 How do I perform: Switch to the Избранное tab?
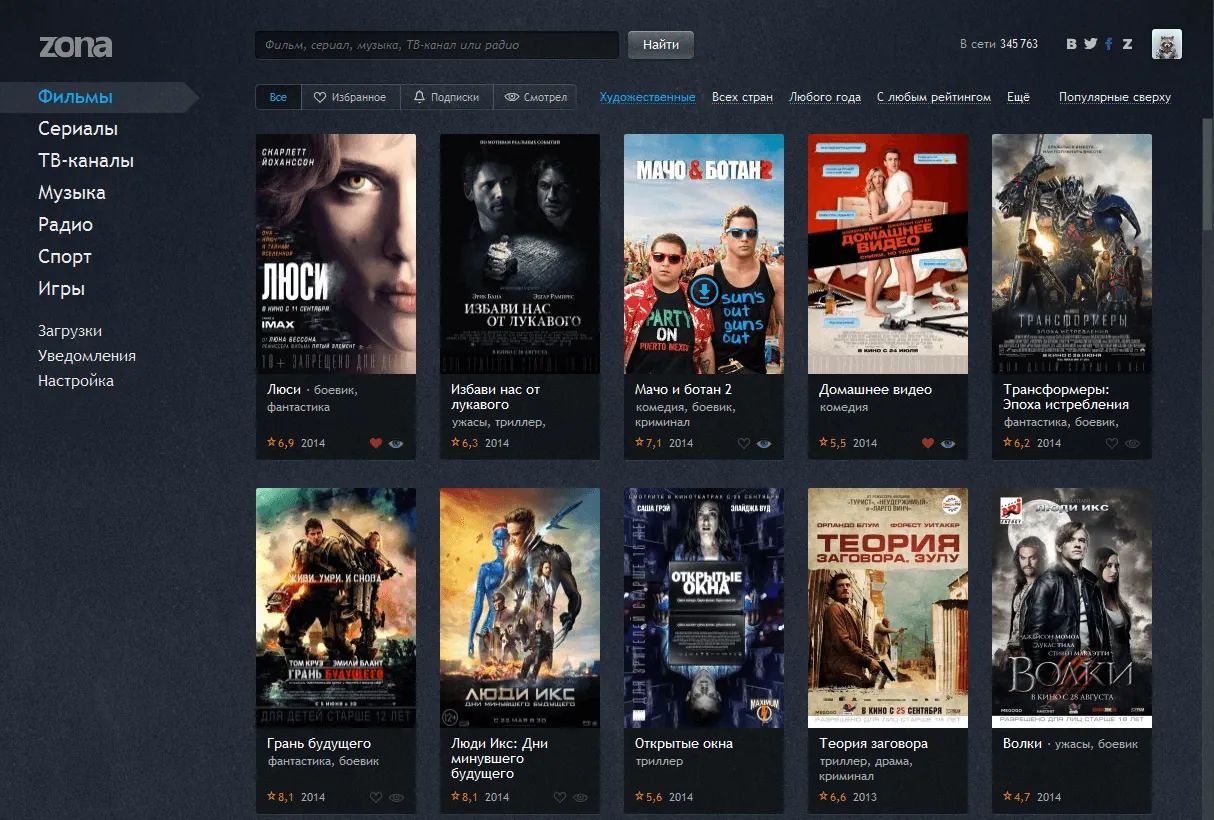350,97
